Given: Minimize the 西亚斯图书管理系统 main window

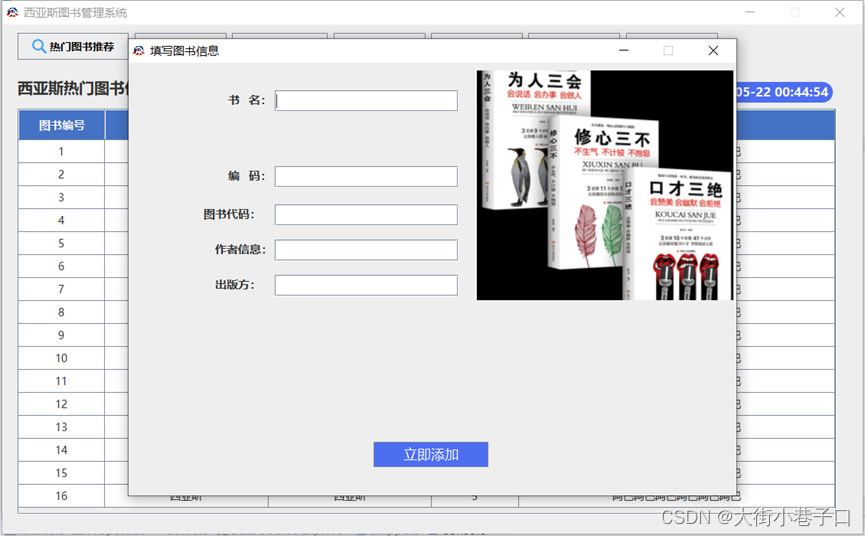Looking at the screenshot, I should [750, 12].
